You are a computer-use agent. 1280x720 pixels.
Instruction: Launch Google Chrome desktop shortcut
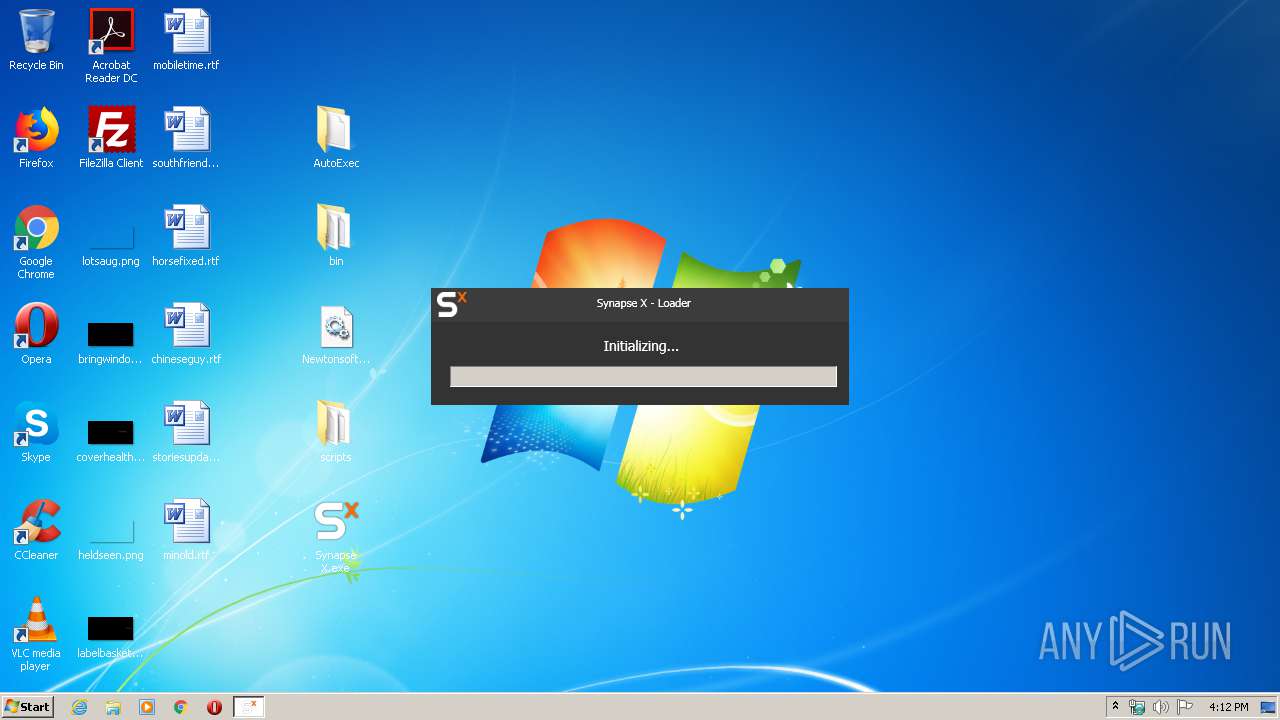tap(36, 242)
